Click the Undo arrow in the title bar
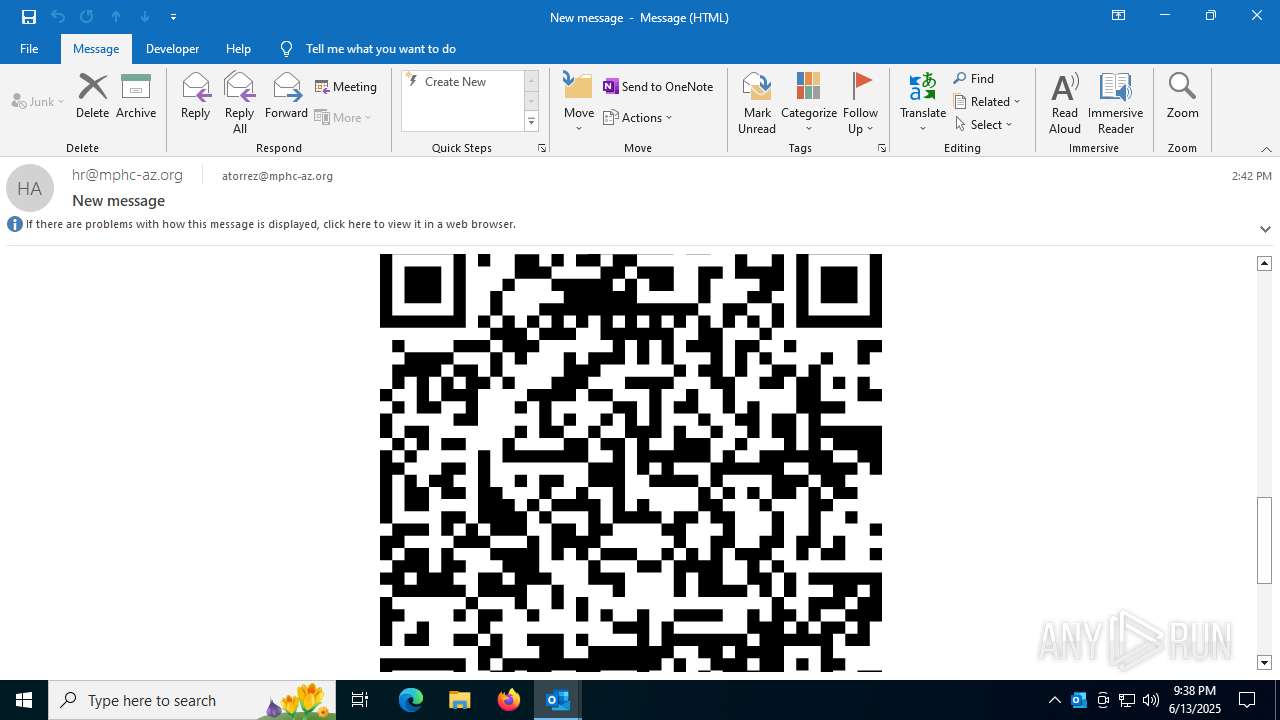The width and height of the screenshot is (1280, 720). click(x=58, y=17)
